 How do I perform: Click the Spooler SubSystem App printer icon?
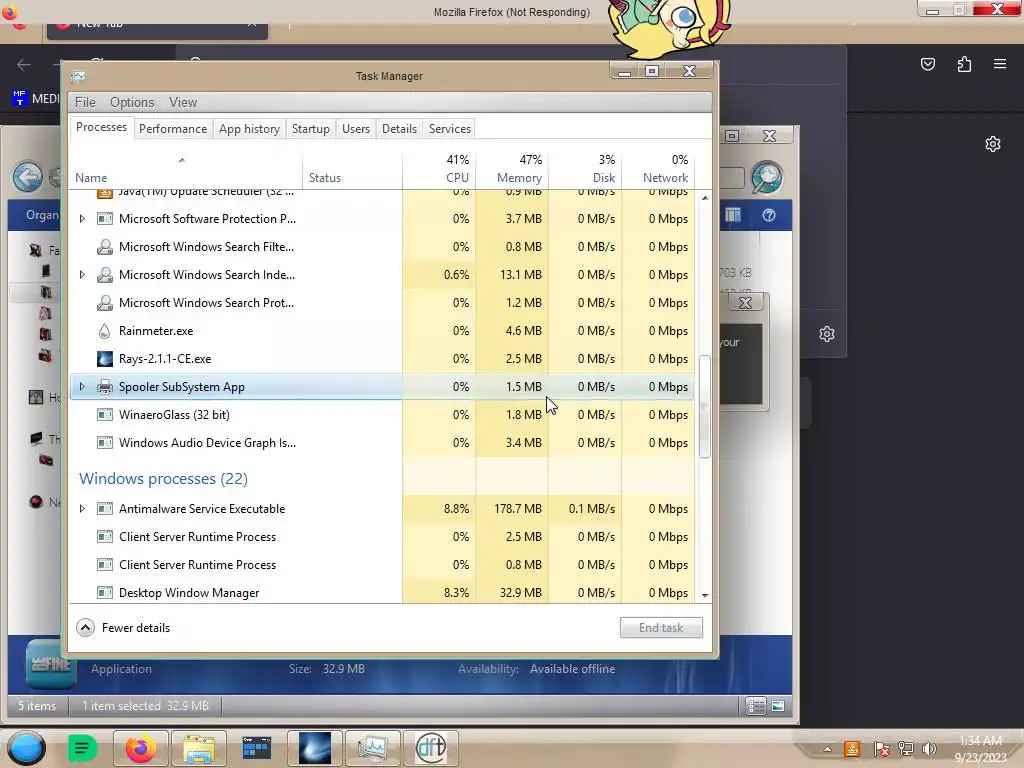tap(104, 387)
